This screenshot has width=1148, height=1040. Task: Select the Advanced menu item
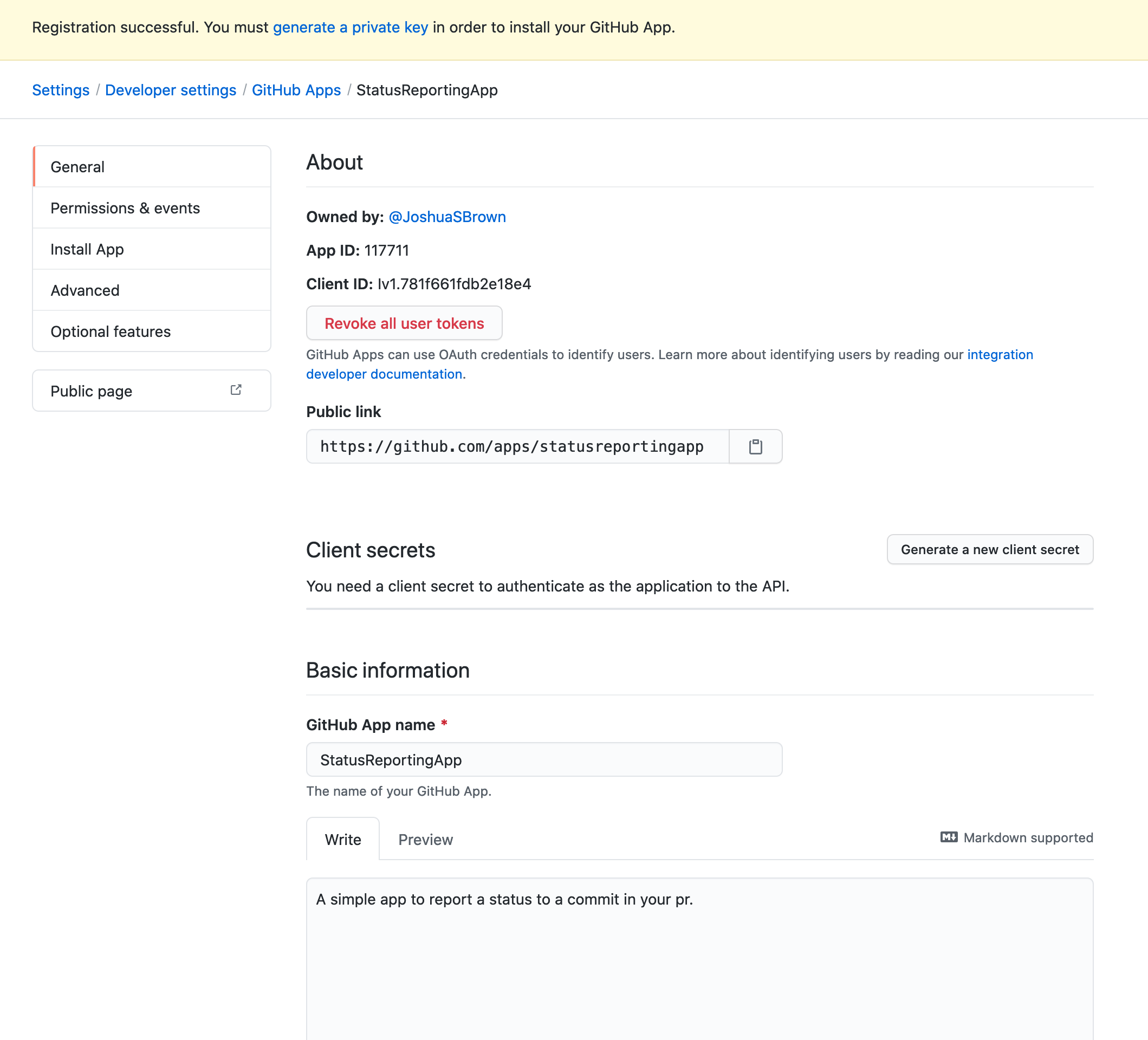click(x=152, y=290)
